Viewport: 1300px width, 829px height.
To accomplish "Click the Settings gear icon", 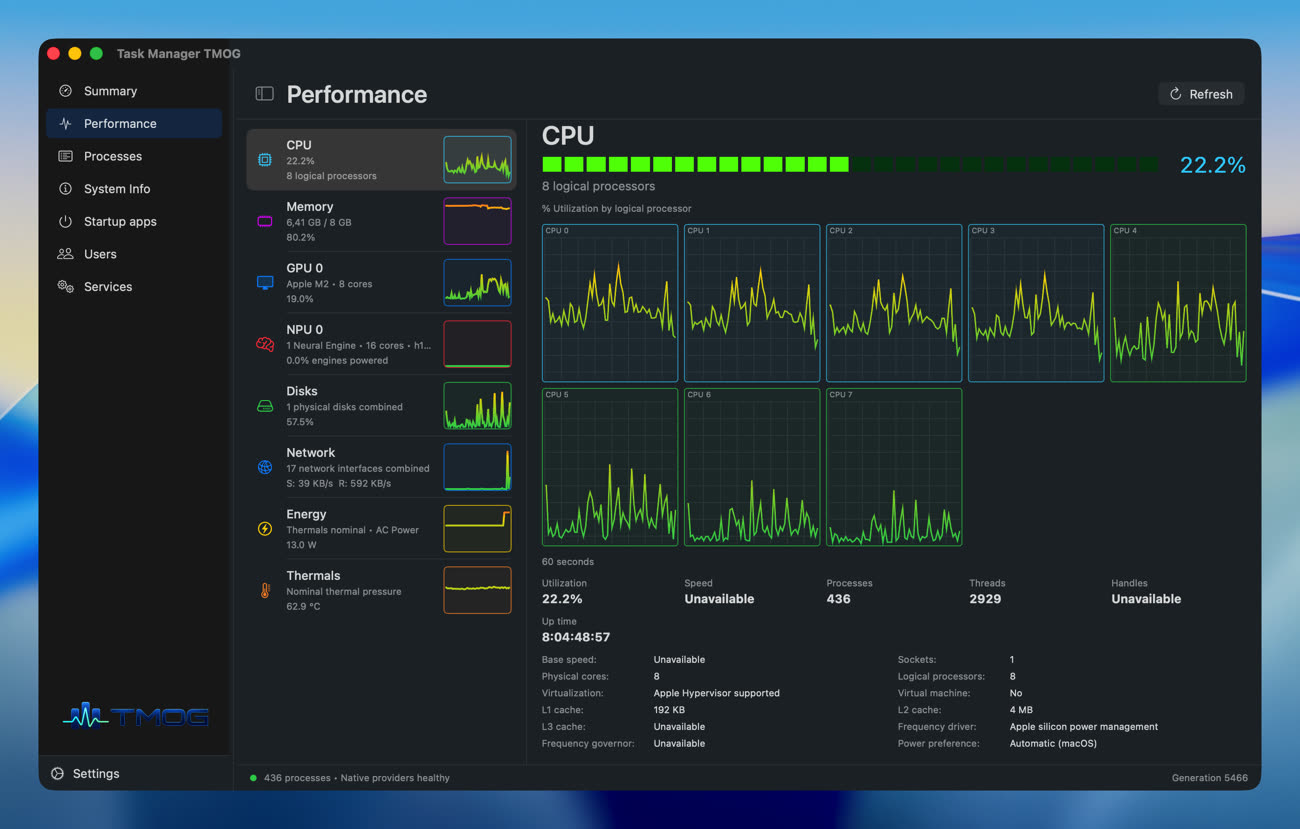I will click(57, 774).
